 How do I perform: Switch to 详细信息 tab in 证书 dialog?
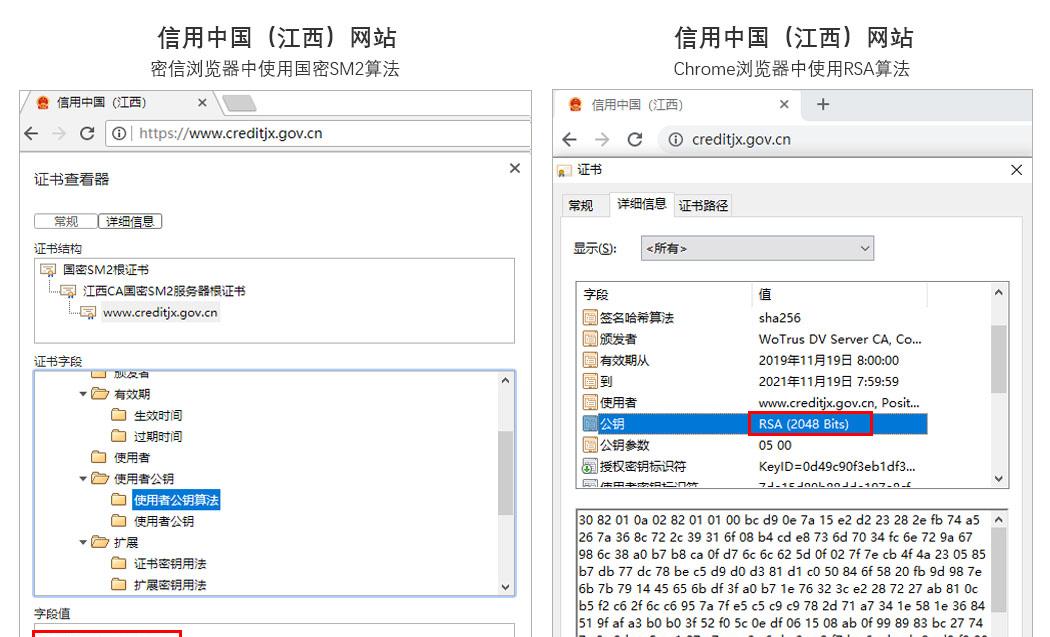pos(642,204)
